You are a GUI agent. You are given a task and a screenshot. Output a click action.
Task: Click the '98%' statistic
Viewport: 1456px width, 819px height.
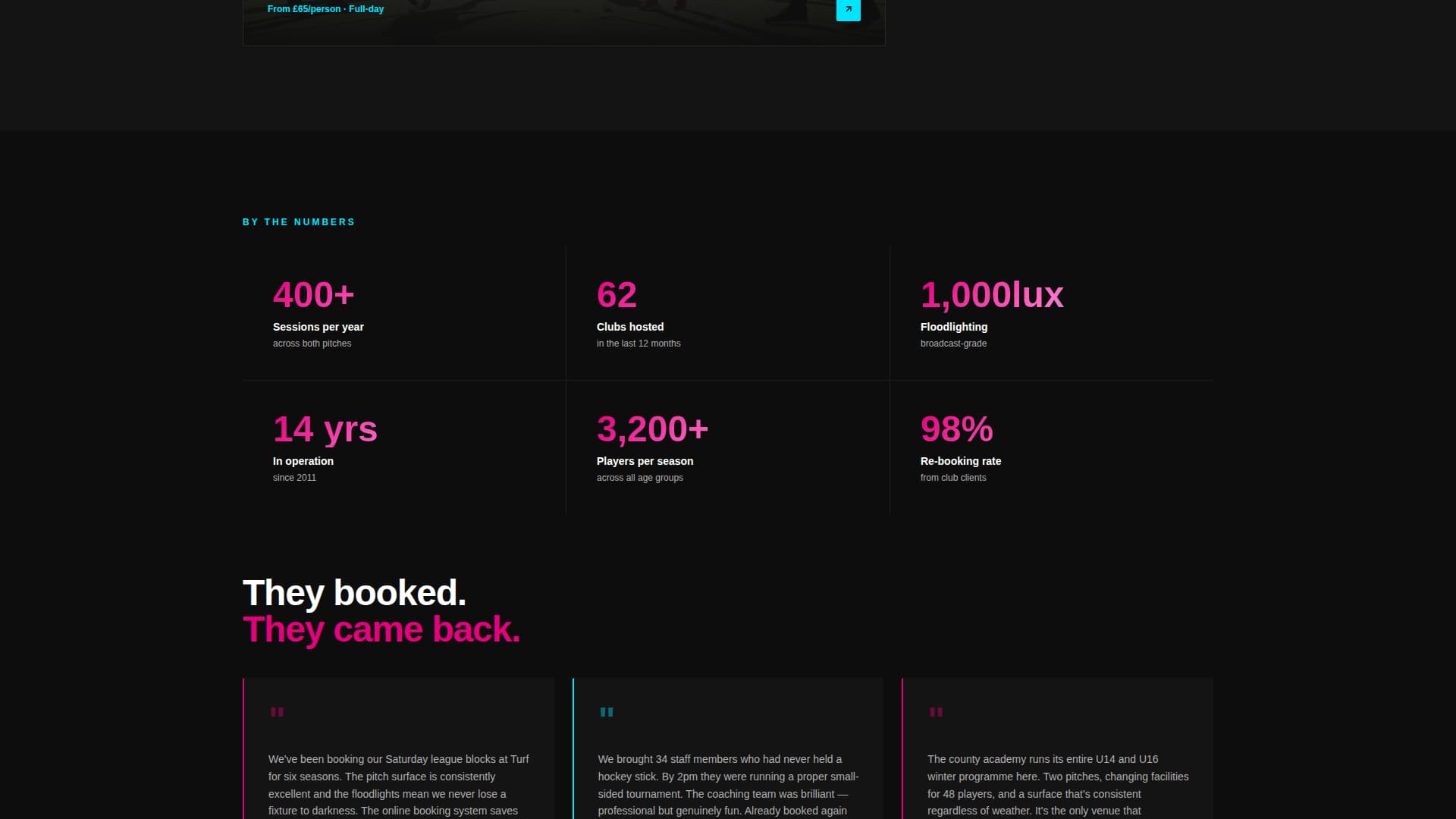click(x=956, y=429)
